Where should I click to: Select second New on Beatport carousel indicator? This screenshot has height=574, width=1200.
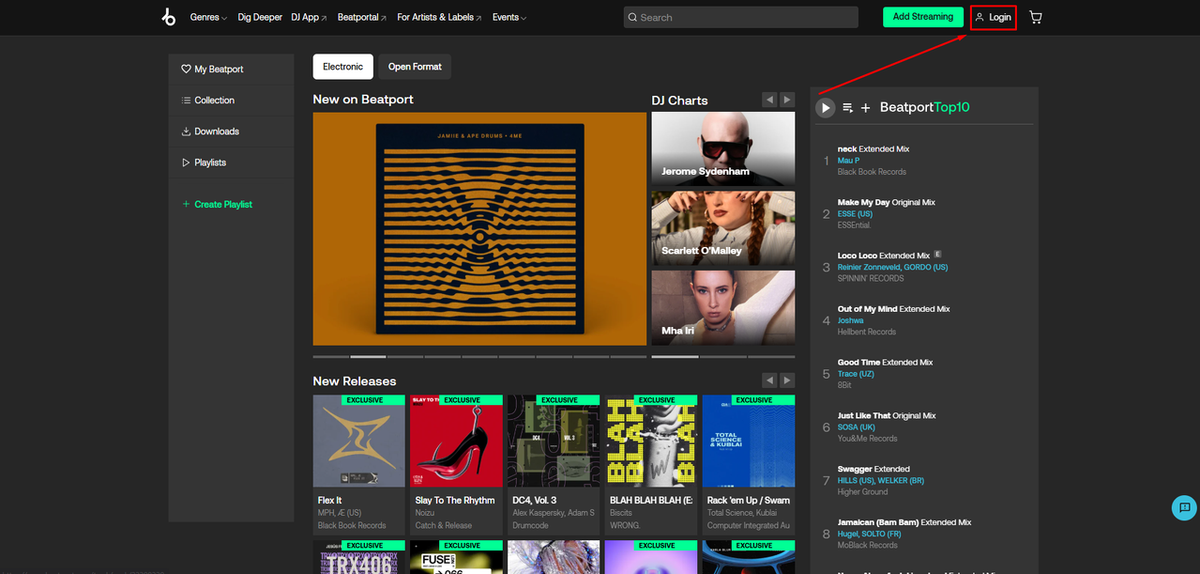point(368,356)
